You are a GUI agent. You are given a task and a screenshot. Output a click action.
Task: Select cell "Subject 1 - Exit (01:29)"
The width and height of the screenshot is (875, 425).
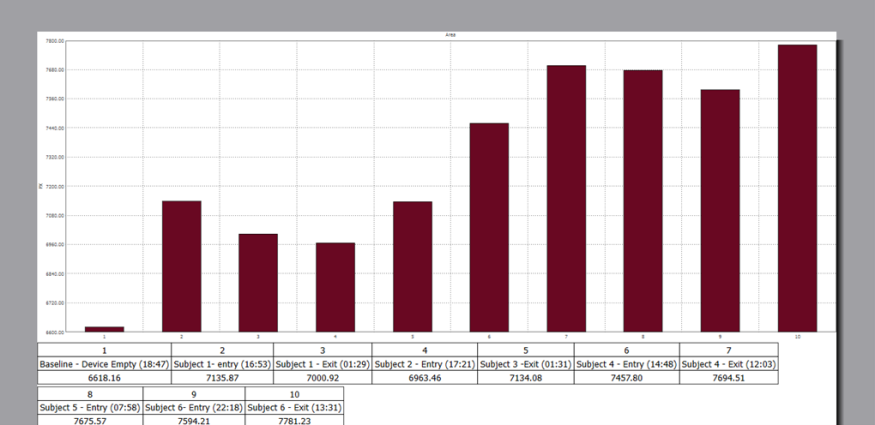323,364
